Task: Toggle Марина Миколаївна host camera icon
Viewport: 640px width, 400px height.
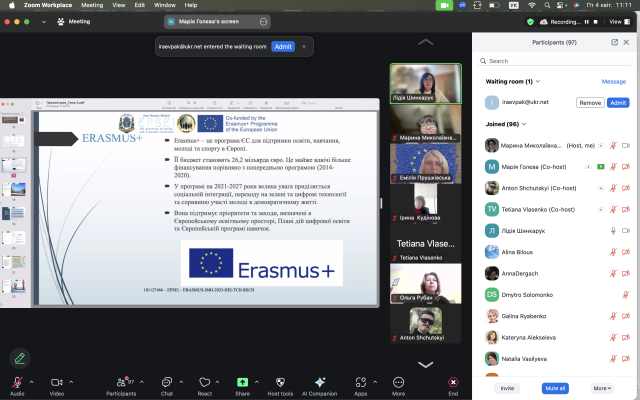Action: [626, 145]
